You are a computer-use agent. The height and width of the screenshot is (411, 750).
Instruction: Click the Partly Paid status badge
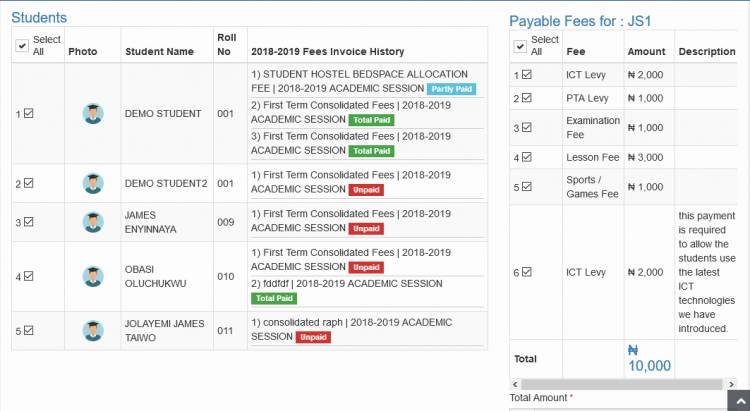pyautogui.click(x=445, y=89)
